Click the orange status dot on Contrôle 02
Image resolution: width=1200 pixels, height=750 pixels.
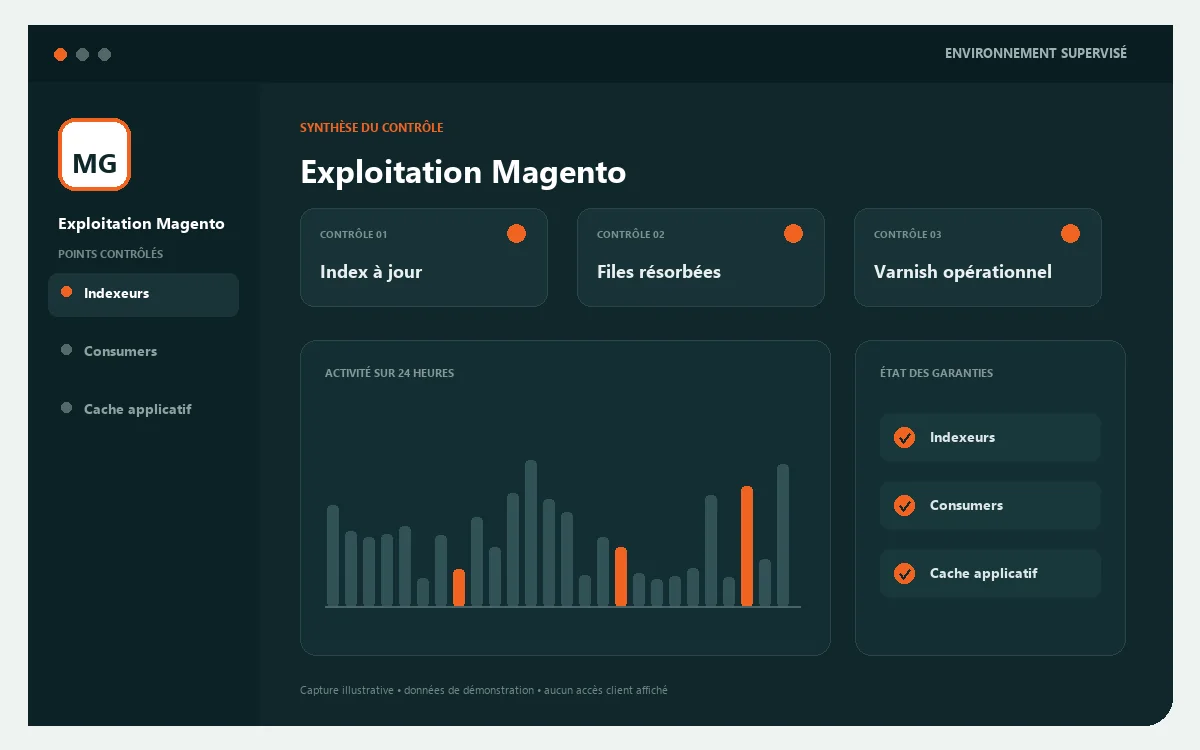[793, 234]
